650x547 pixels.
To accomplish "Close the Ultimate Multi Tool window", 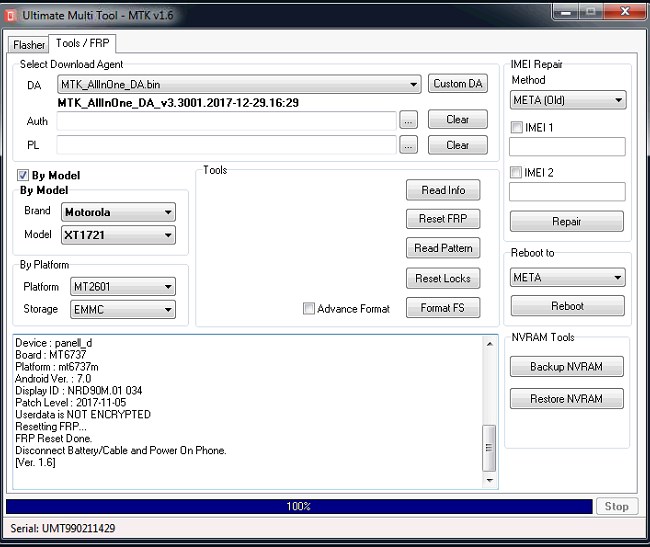I will tap(625, 12).
